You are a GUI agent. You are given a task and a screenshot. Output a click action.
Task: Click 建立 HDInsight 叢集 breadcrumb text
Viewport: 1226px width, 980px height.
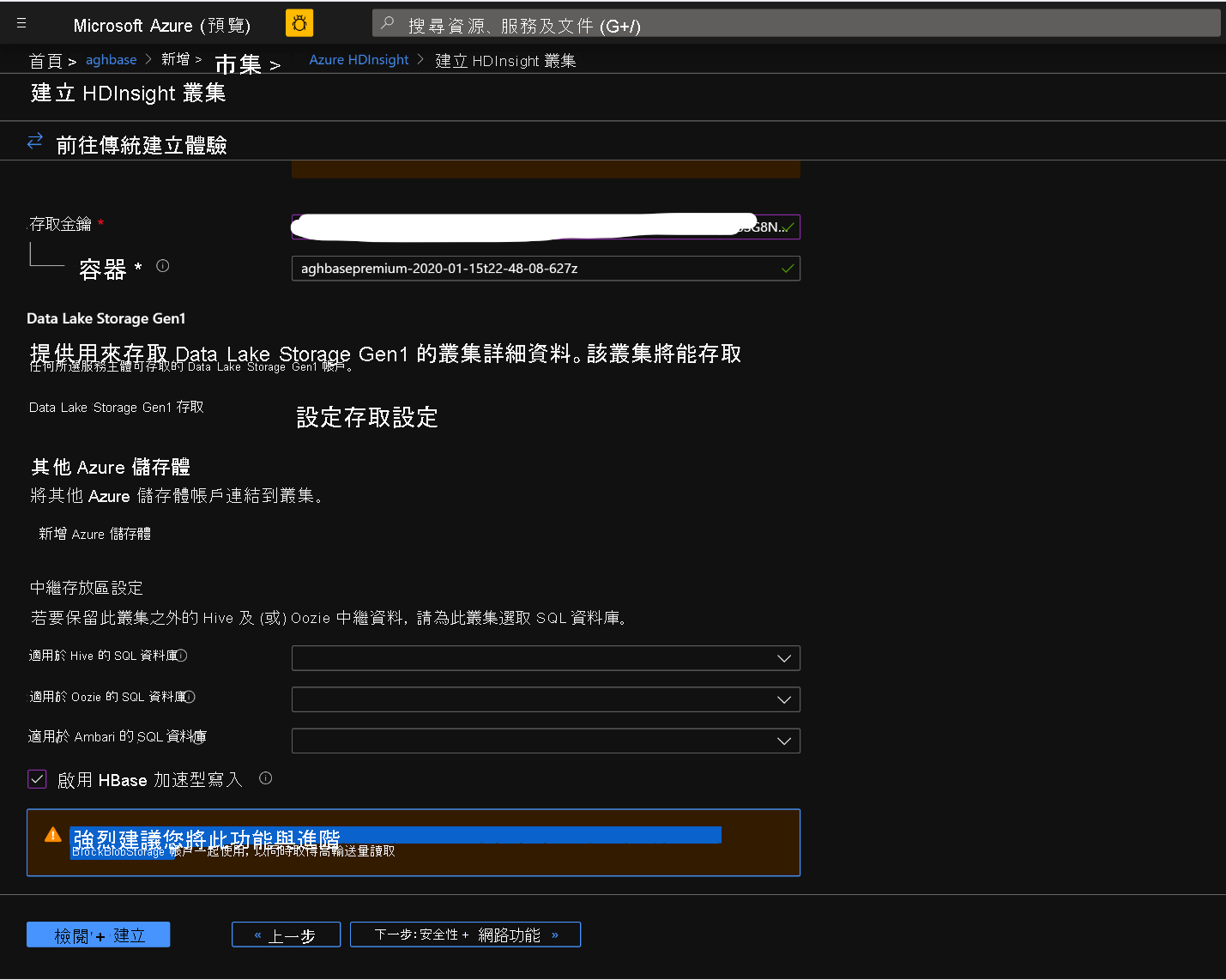point(505,61)
